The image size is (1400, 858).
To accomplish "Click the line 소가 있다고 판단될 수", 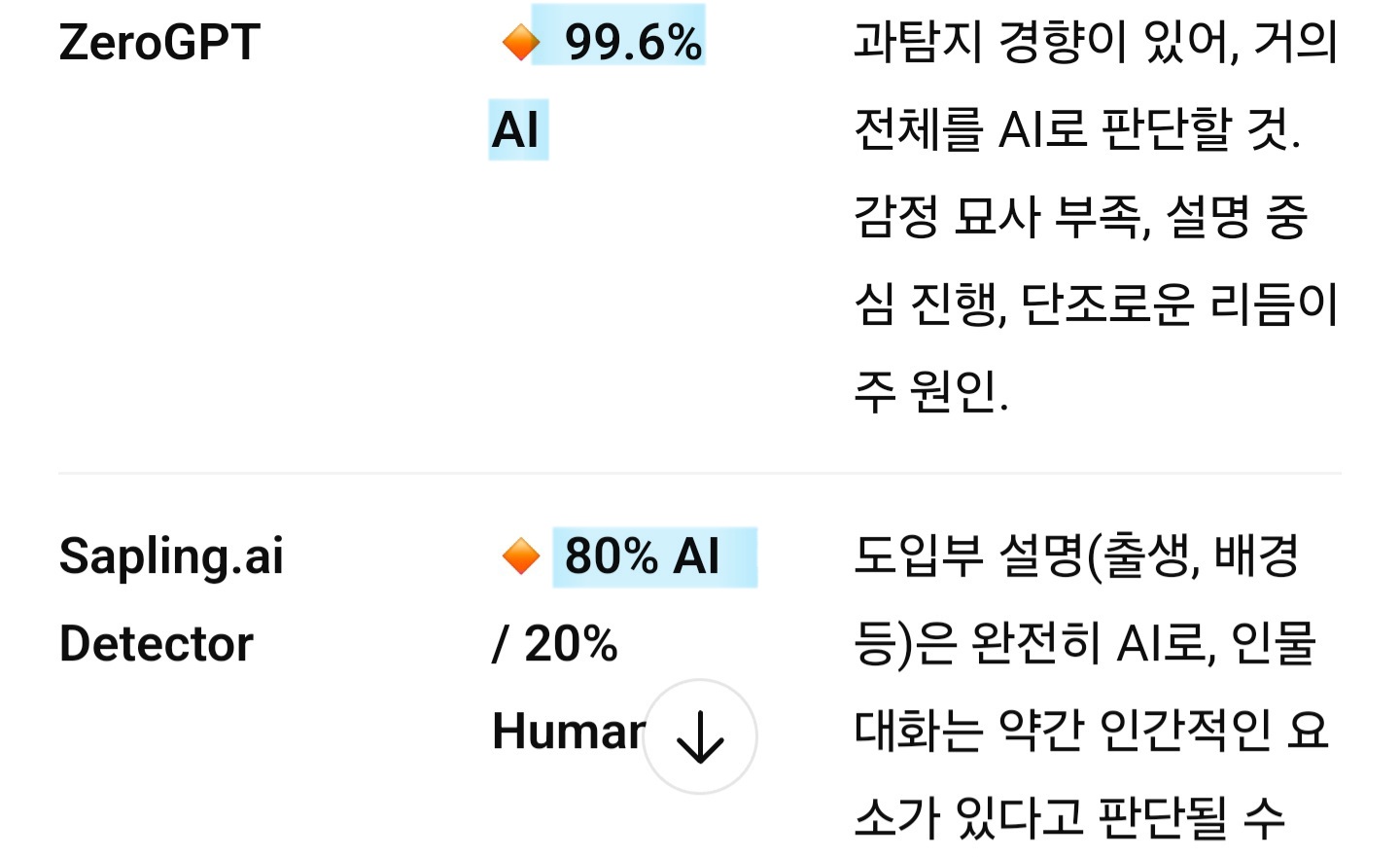I will coord(1069,817).
